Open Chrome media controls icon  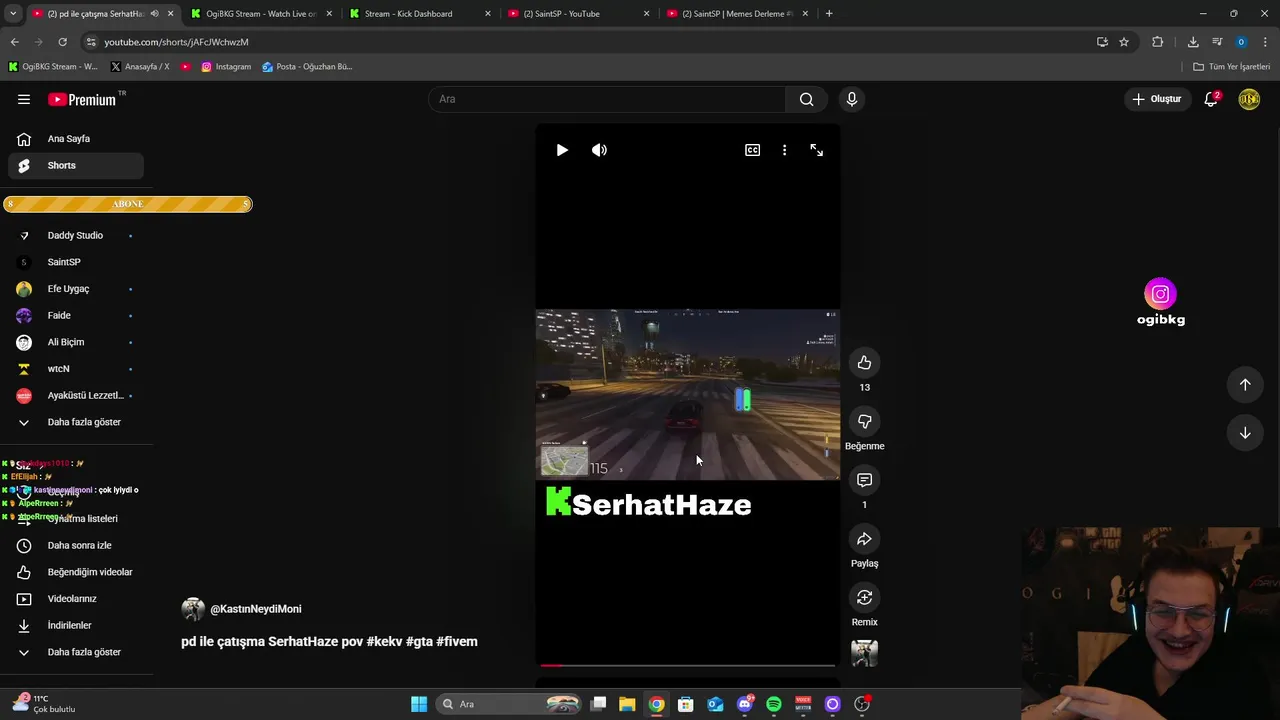click(1217, 42)
